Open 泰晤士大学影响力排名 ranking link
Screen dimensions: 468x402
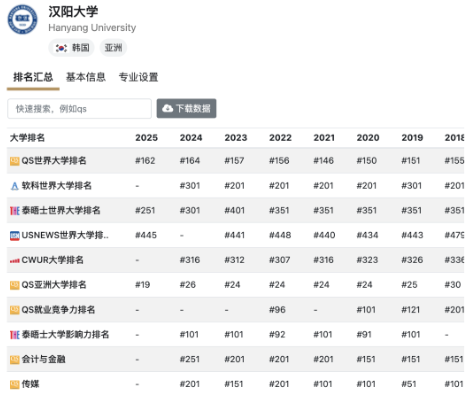[65, 334]
